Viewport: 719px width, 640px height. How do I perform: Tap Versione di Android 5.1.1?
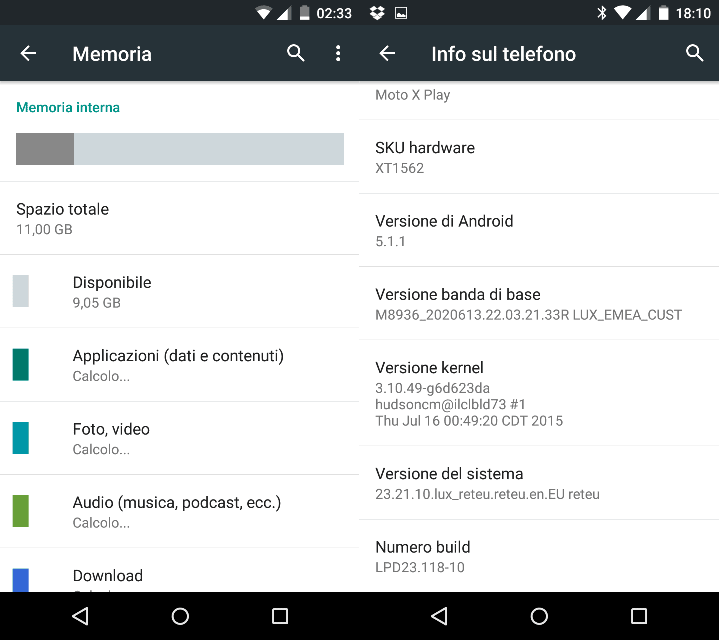click(x=539, y=230)
